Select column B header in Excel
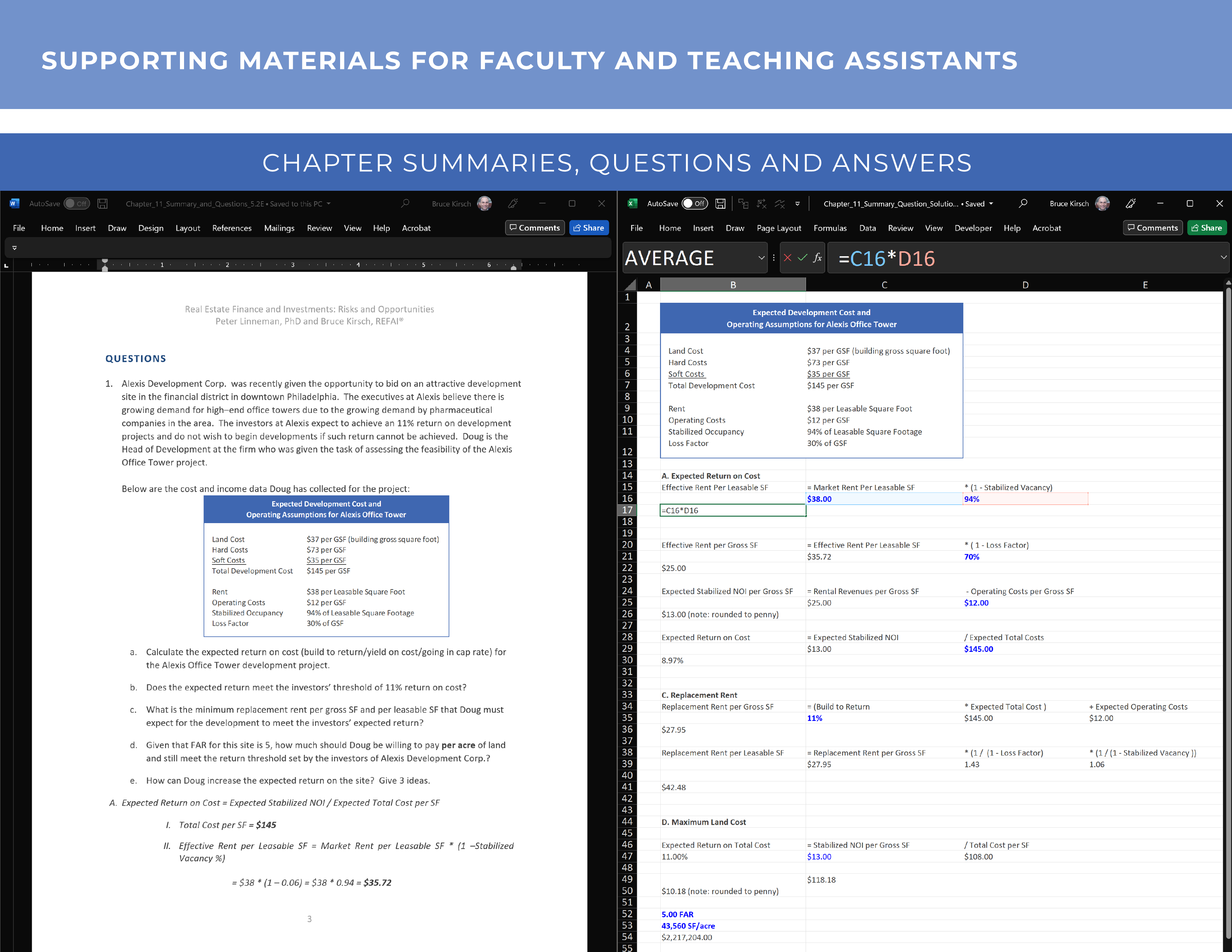This screenshot has width=1232, height=952. pyautogui.click(x=733, y=285)
